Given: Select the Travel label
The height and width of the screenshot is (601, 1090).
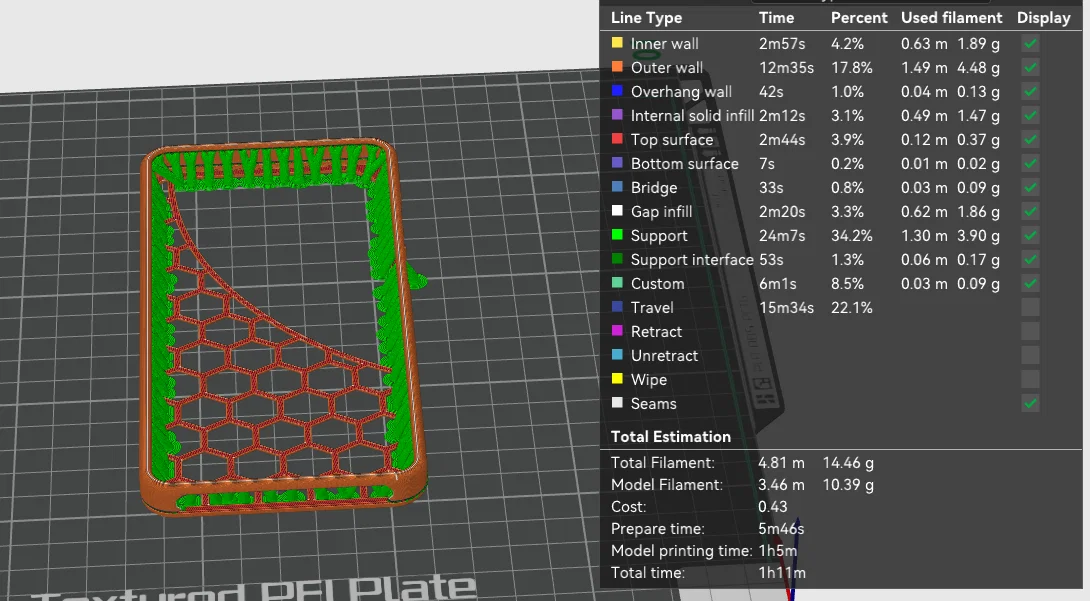Looking at the screenshot, I should coord(652,307).
